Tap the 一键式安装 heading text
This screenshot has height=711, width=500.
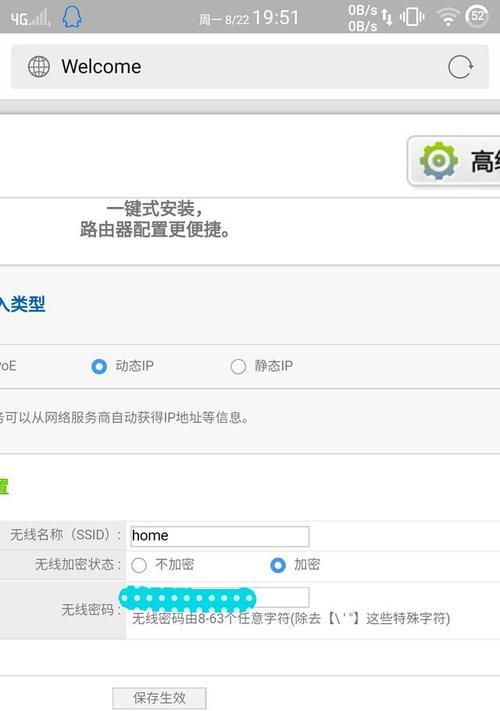(x=155, y=209)
